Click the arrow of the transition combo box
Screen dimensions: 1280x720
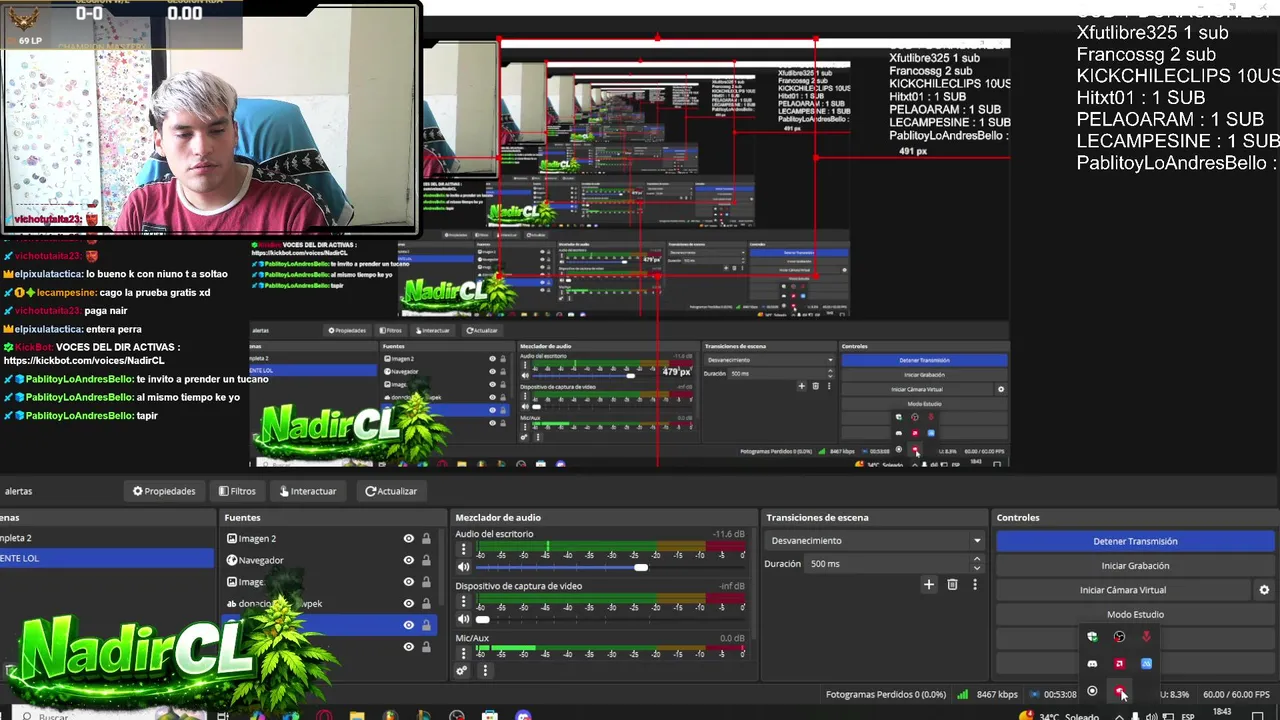[x=977, y=541]
